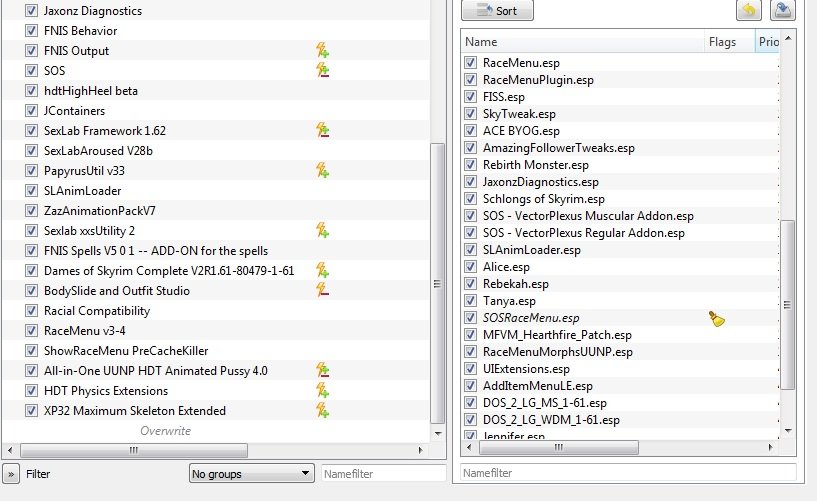
Task: Click the flag icon on BodySlide and Outfit Studio
Action: pos(322,291)
